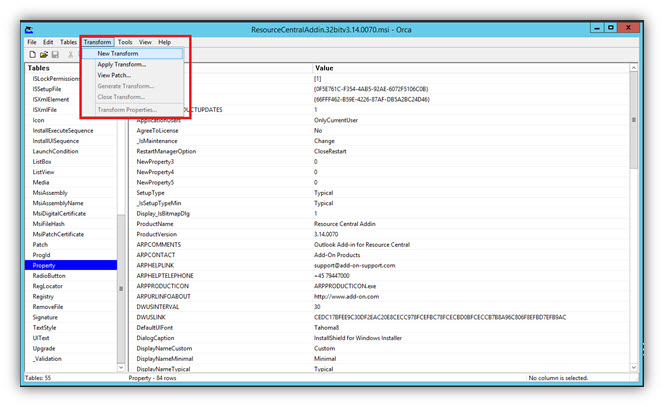Screen dimensions: 664x407
Task: Click the Save toolbar icon
Action: [x=55, y=54]
